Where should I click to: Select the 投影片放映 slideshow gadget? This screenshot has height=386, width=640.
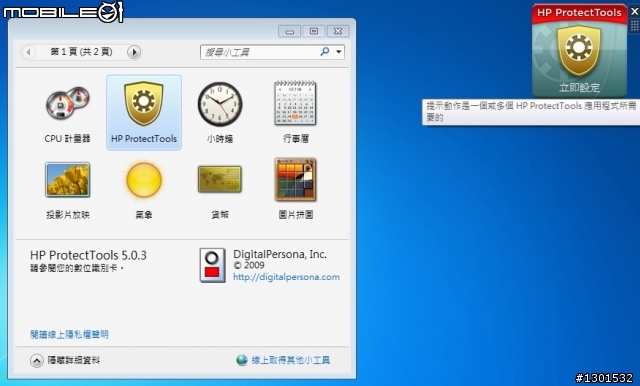click(67, 180)
